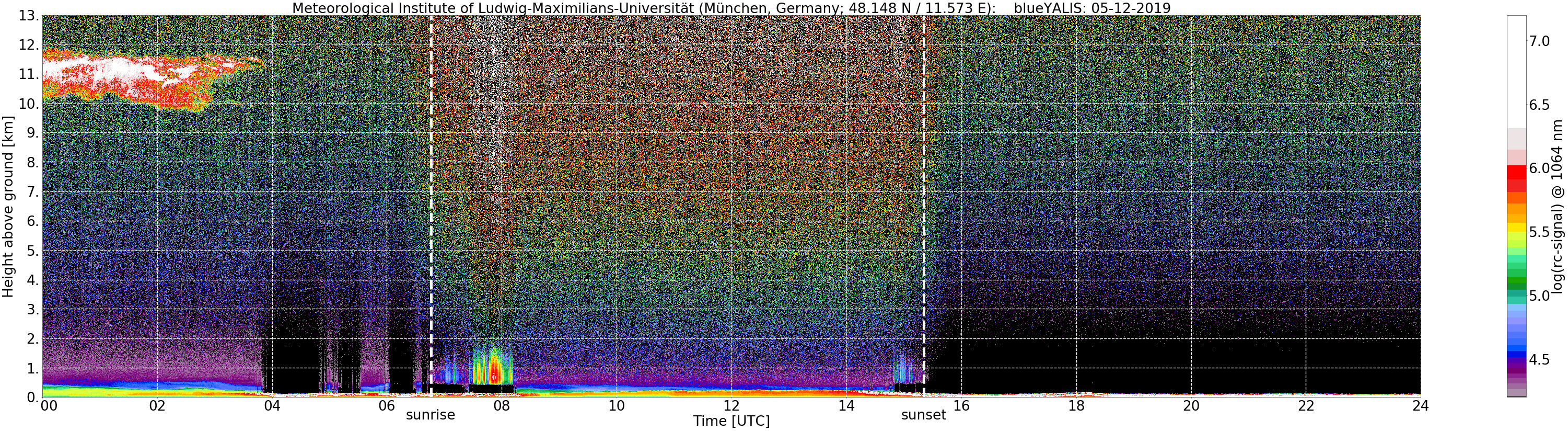Screen dimensions: 1568x431
Task: Click the '9.' height tick label
Action: 33,133
